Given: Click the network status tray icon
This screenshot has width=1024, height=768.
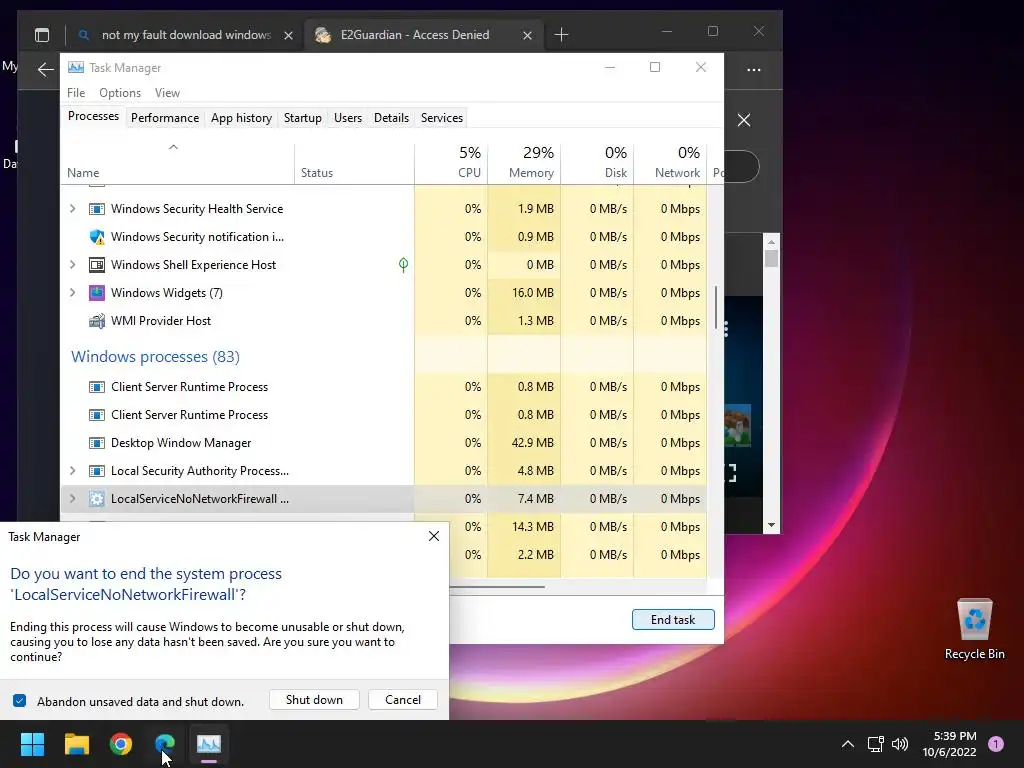Looking at the screenshot, I should [x=875, y=744].
